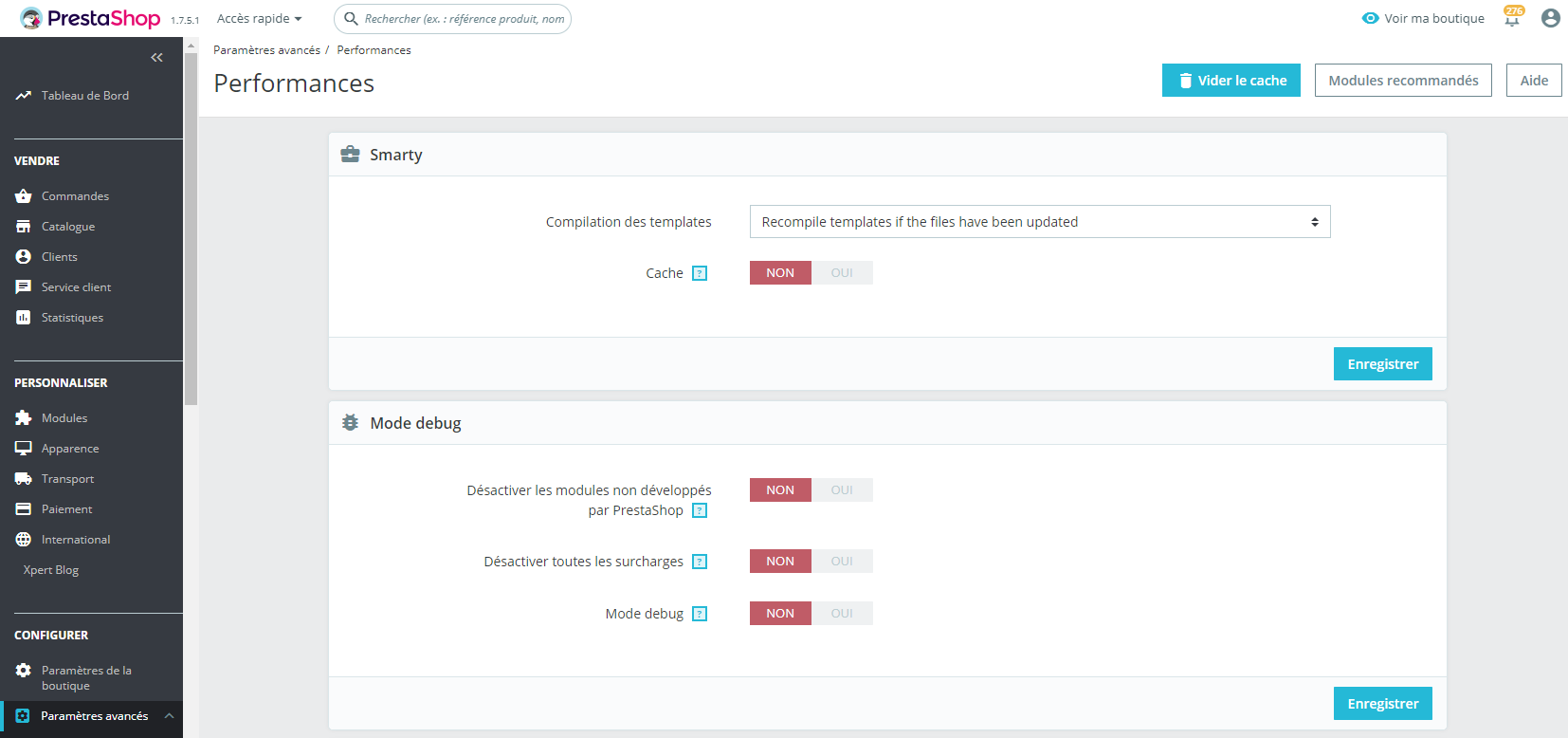Viewport: 1568px width, 738px height.
Task: Set Cache toggle to NON
Action: click(x=780, y=273)
